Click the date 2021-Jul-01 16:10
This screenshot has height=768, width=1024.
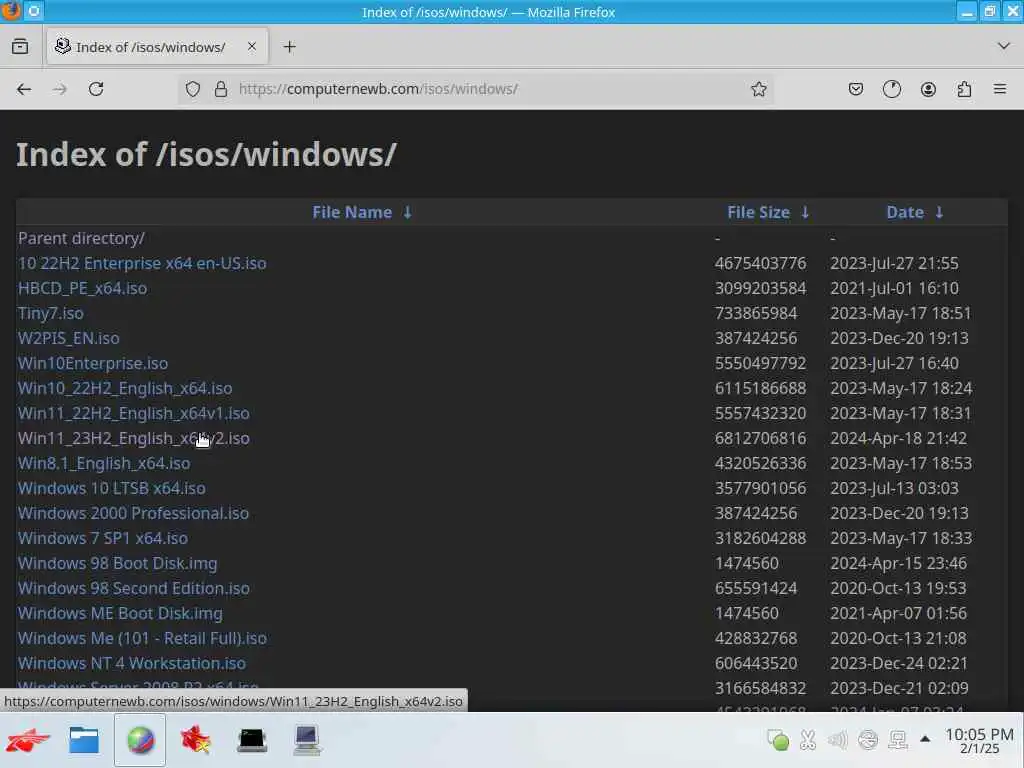(x=894, y=288)
